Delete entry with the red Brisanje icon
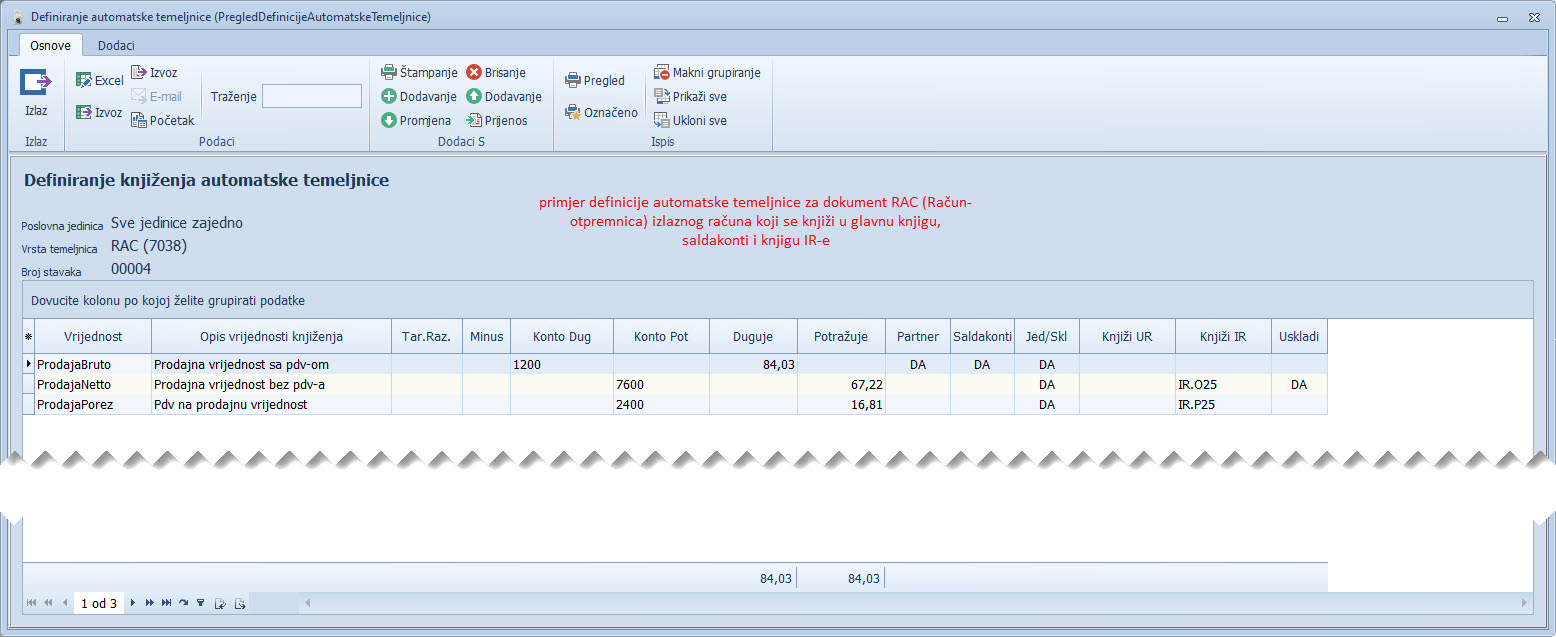The image size is (1556, 637). click(x=474, y=73)
